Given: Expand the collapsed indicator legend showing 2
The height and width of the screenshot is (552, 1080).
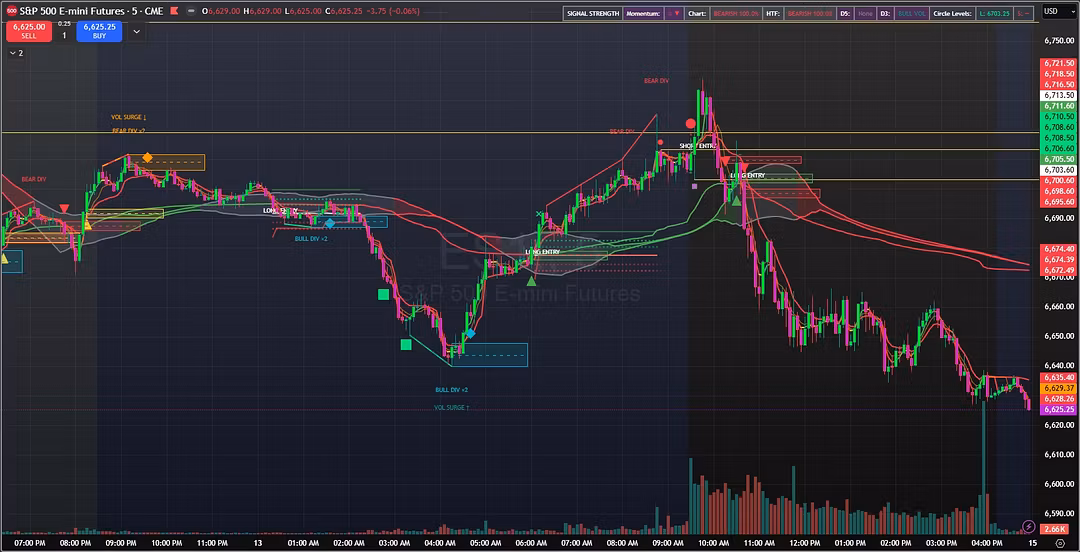Looking at the screenshot, I should (16, 53).
